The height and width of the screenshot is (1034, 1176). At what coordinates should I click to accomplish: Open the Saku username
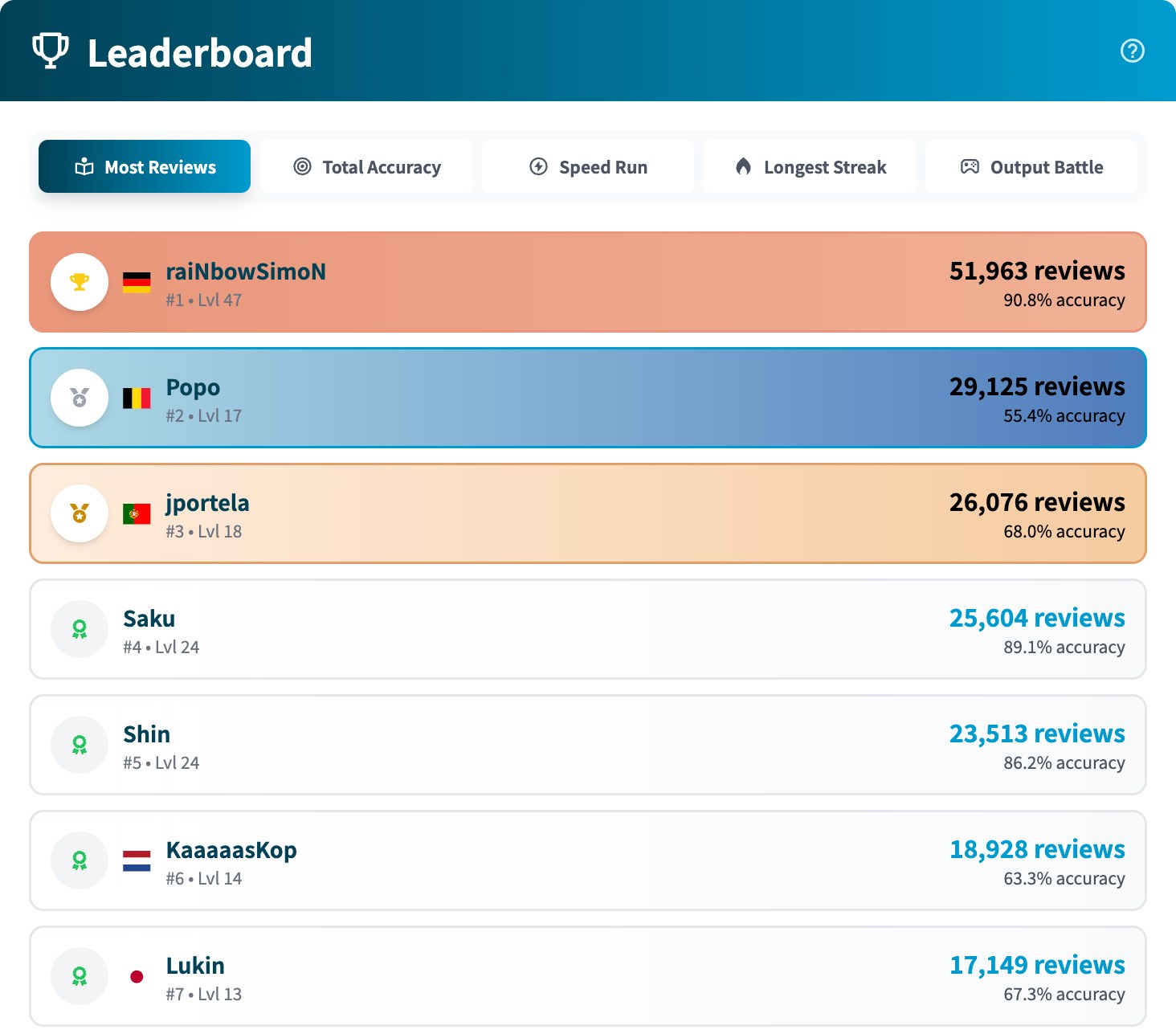point(149,619)
